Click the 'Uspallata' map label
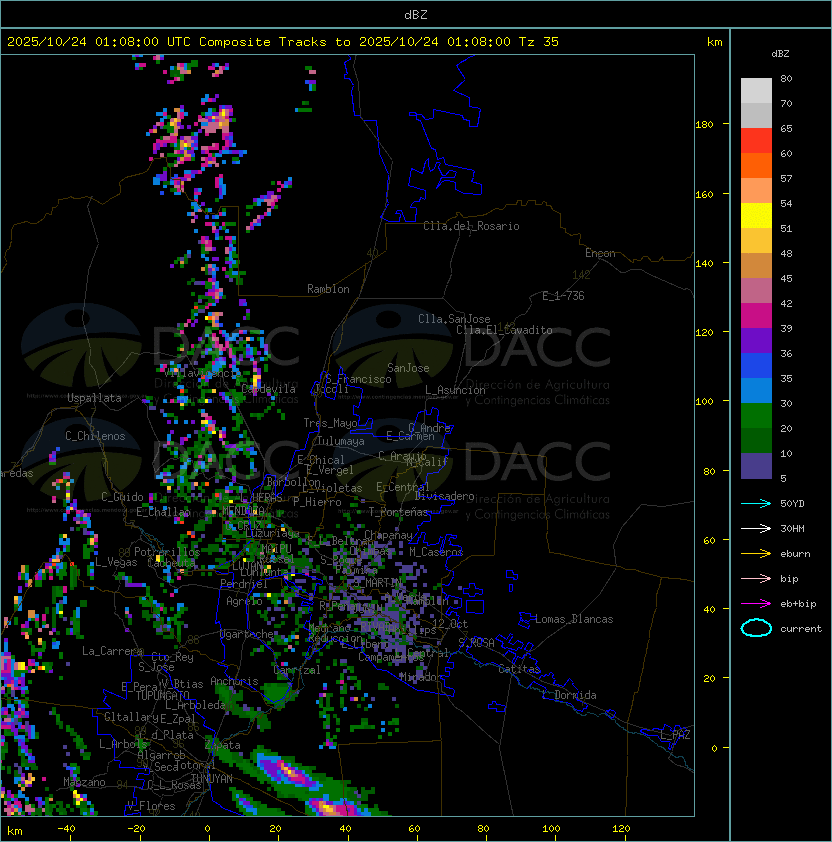This screenshot has height=842, width=832. pyautogui.click(x=94, y=398)
